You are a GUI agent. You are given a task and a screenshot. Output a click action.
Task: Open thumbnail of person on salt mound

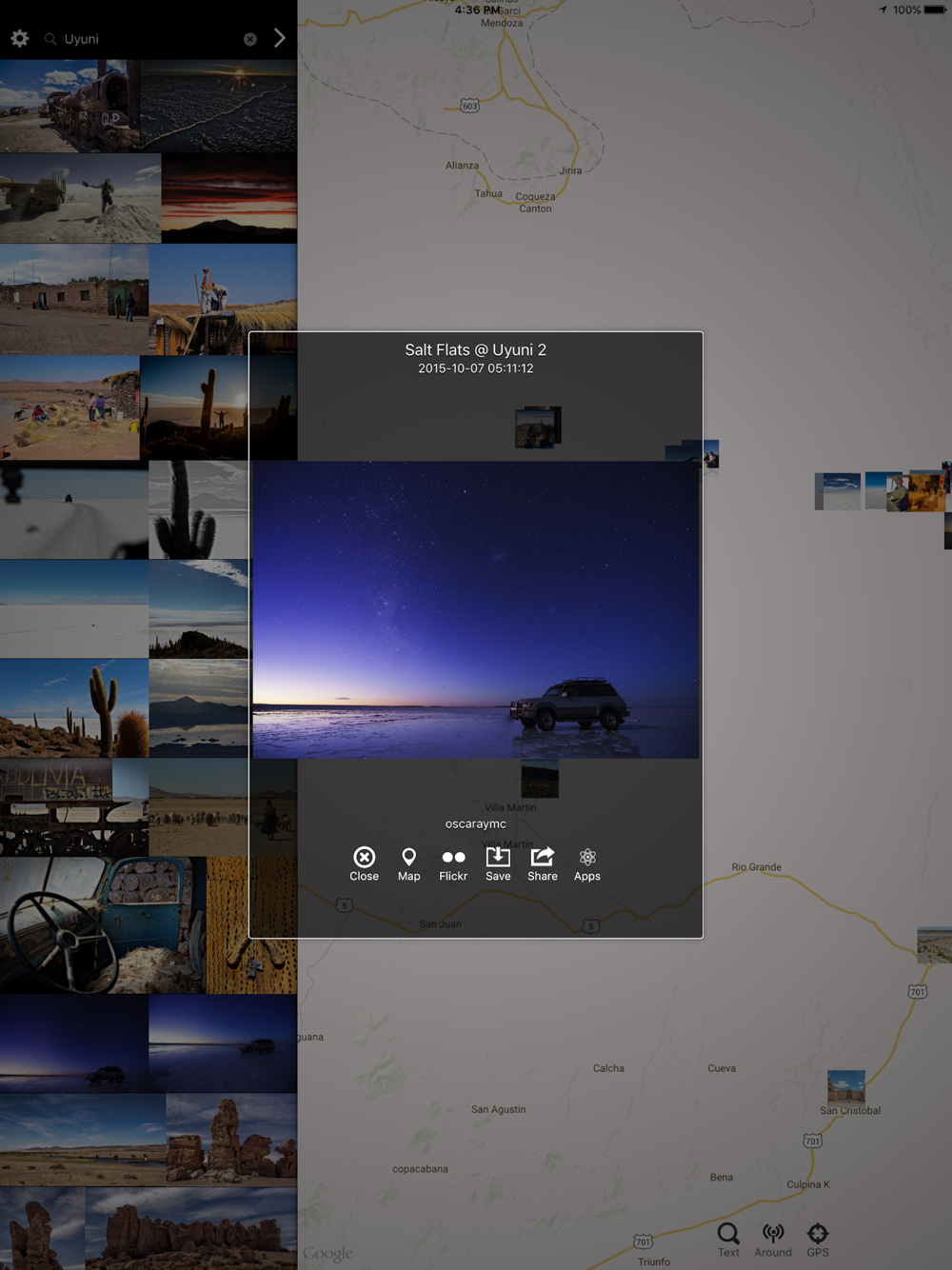click(81, 198)
